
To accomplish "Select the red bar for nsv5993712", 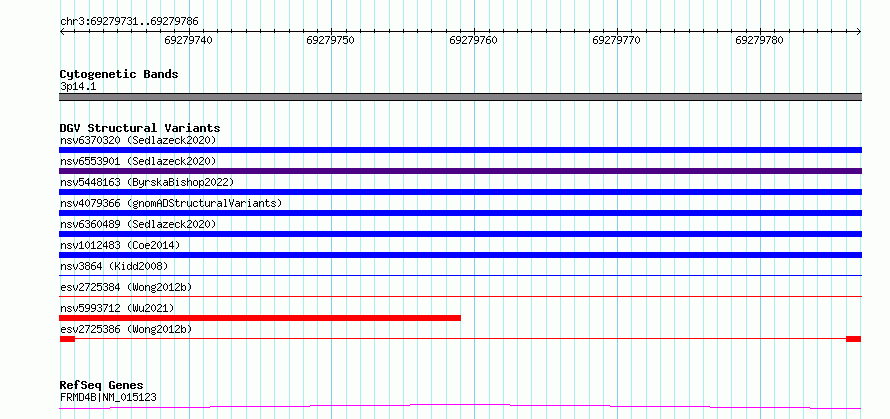I will (x=260, y=318).
